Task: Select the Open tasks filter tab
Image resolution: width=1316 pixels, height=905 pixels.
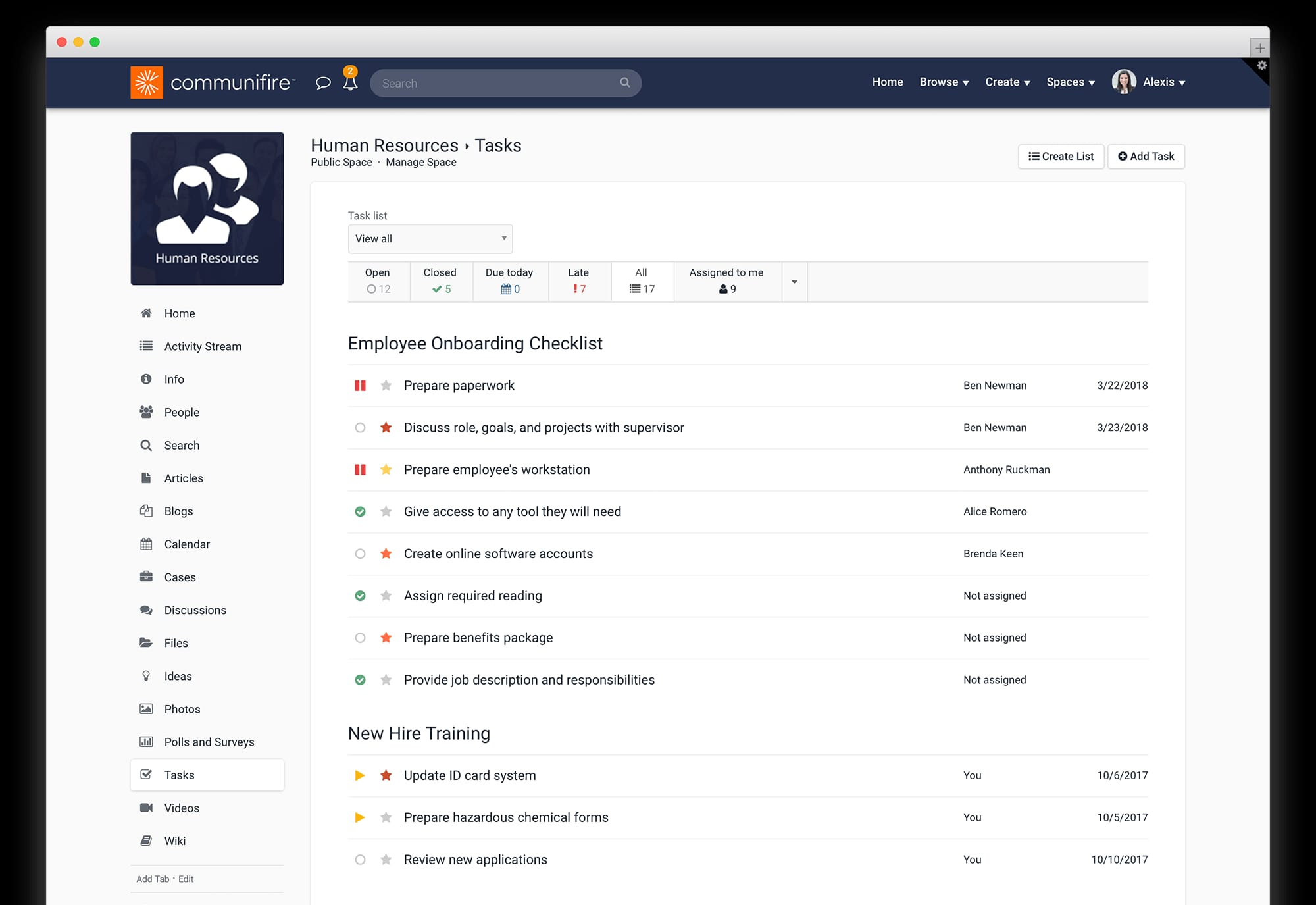Action: click(x=378, y=282)
